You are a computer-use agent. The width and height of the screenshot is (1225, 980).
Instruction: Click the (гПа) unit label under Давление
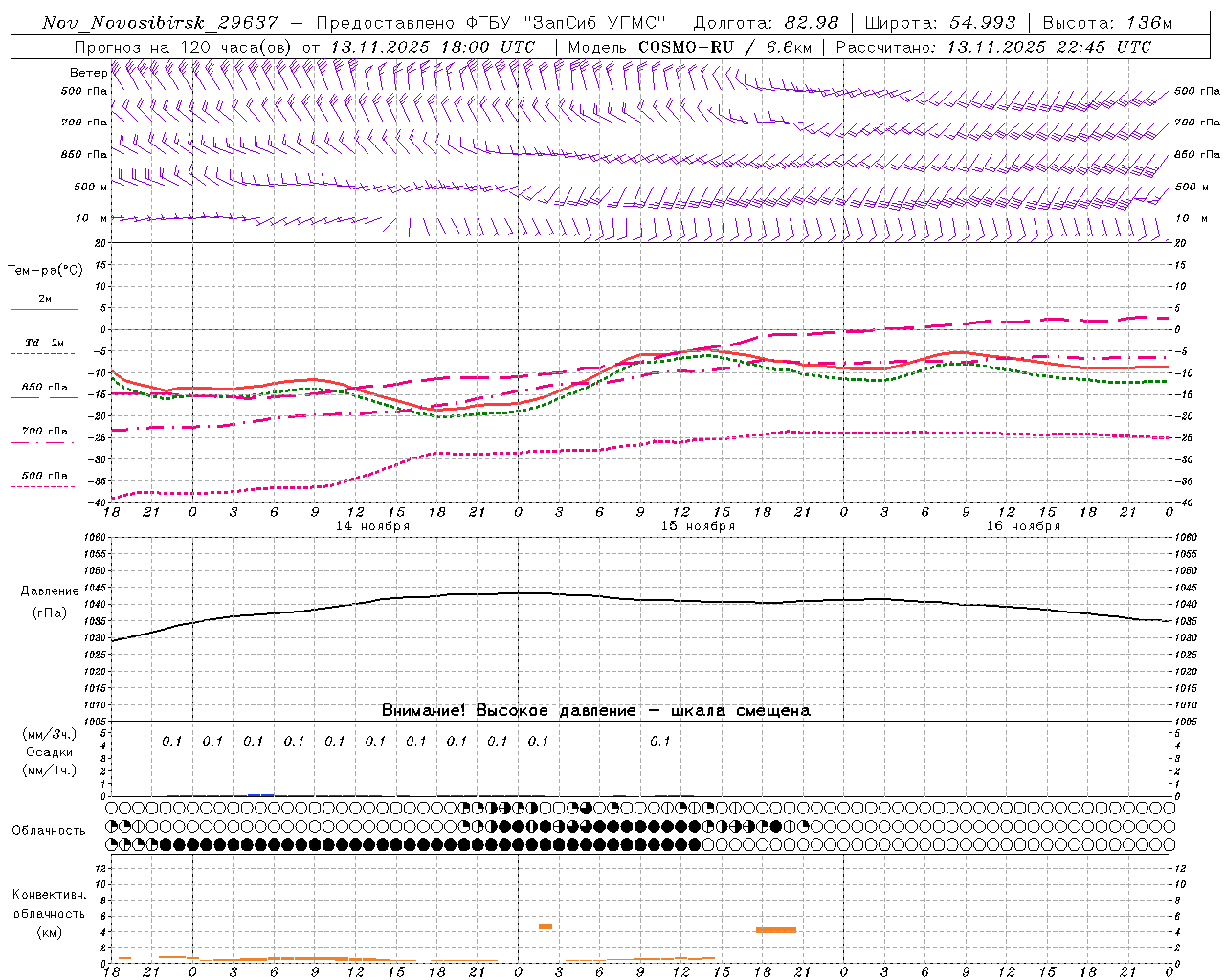(50, 612)
